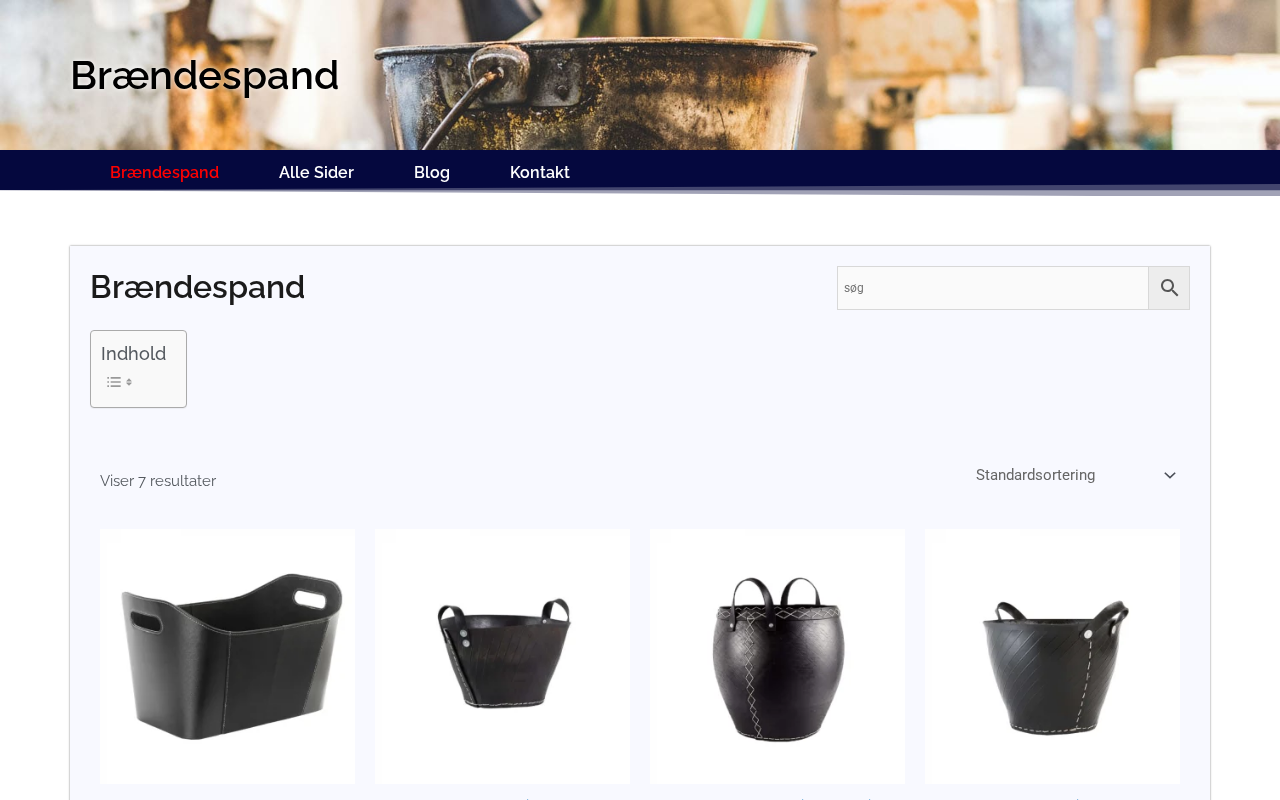Image resolution: width=1280 pixels, height=800 pixels.
Task: Go to the Alle Sider menu item
Action: coord(316,172)
